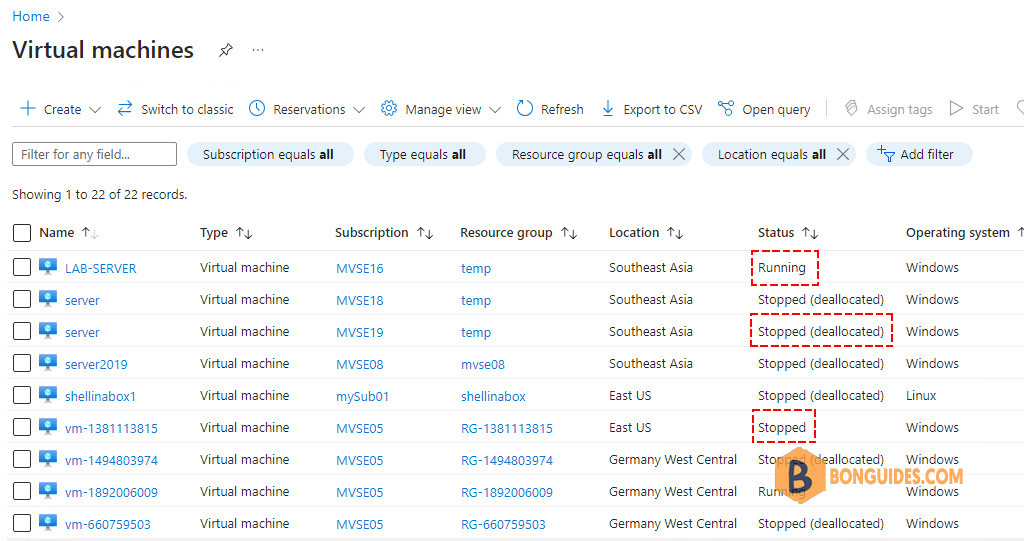
Task: Open the vm-660759503 virtual machine
Action: (x=108, y=525)
